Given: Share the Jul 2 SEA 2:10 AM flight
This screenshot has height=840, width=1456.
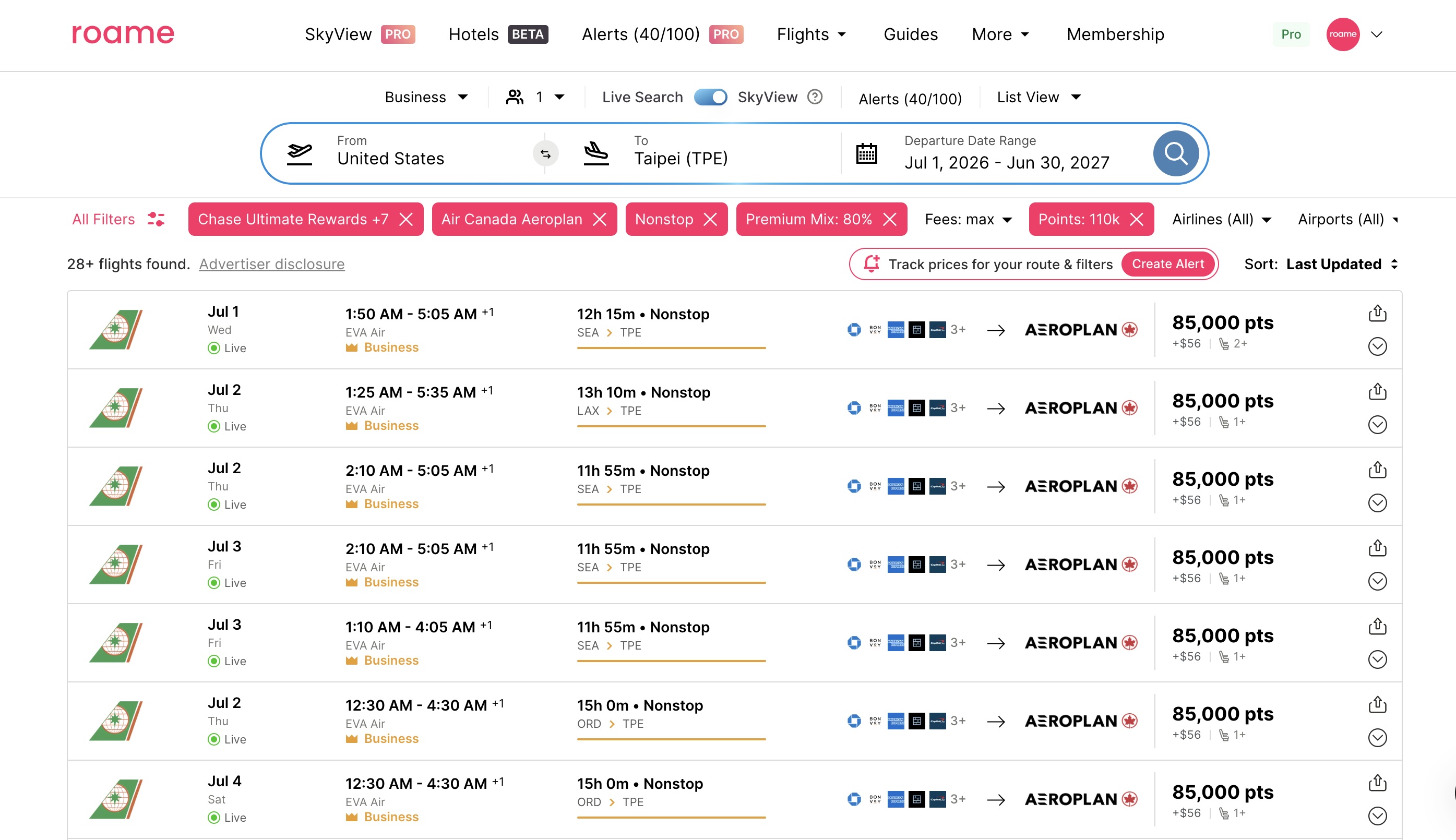Looking at the screenshot, I should click(x=1377, y=470).
